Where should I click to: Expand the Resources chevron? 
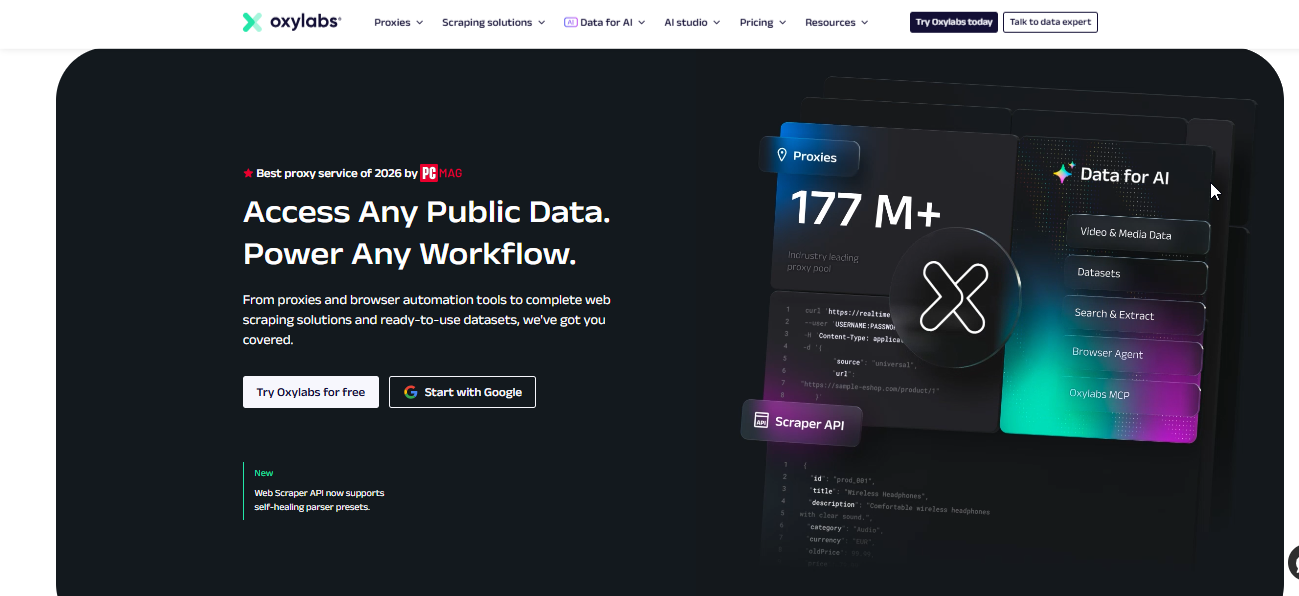(864, 22)
